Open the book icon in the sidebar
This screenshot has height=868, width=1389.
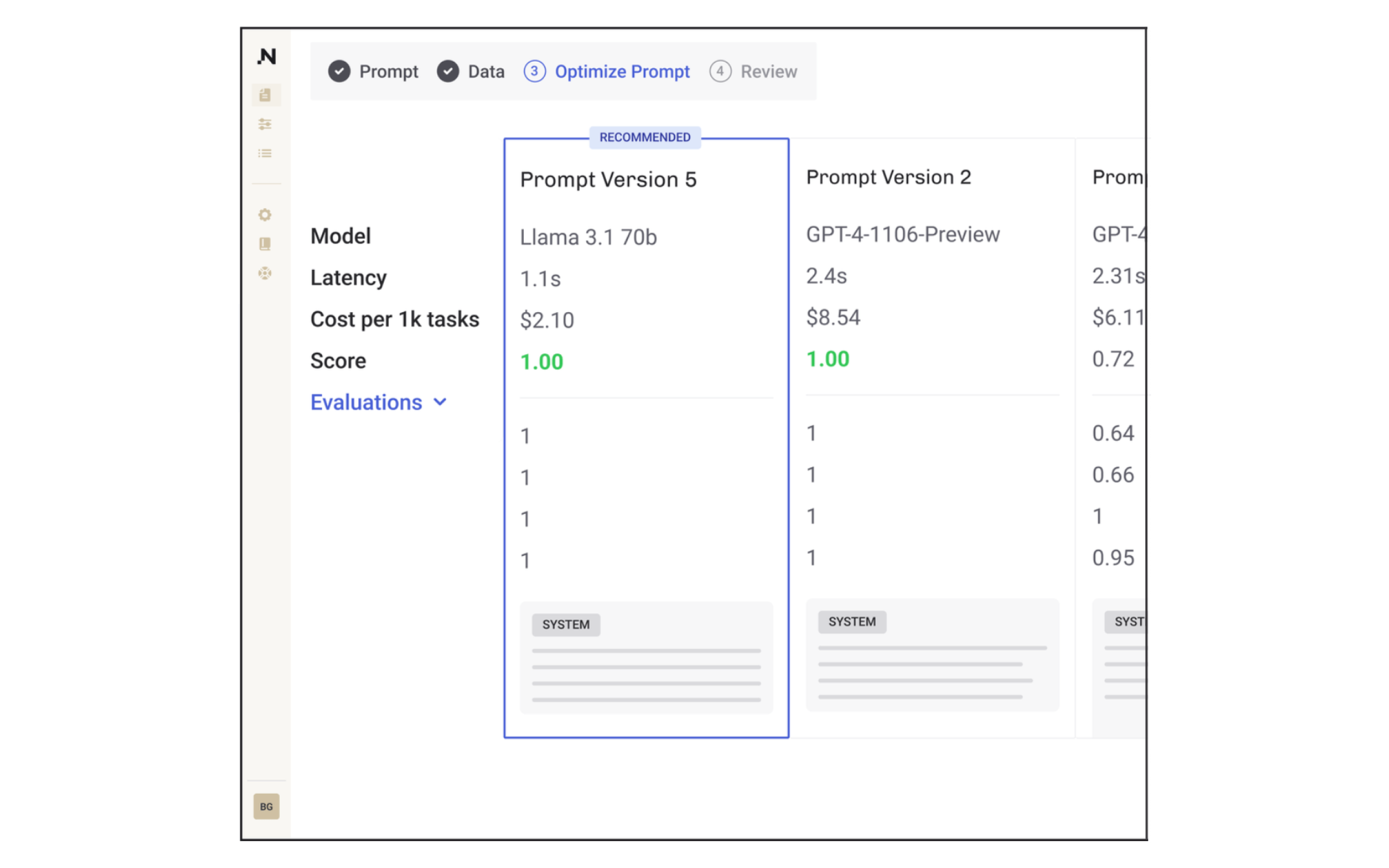point(265,244)
